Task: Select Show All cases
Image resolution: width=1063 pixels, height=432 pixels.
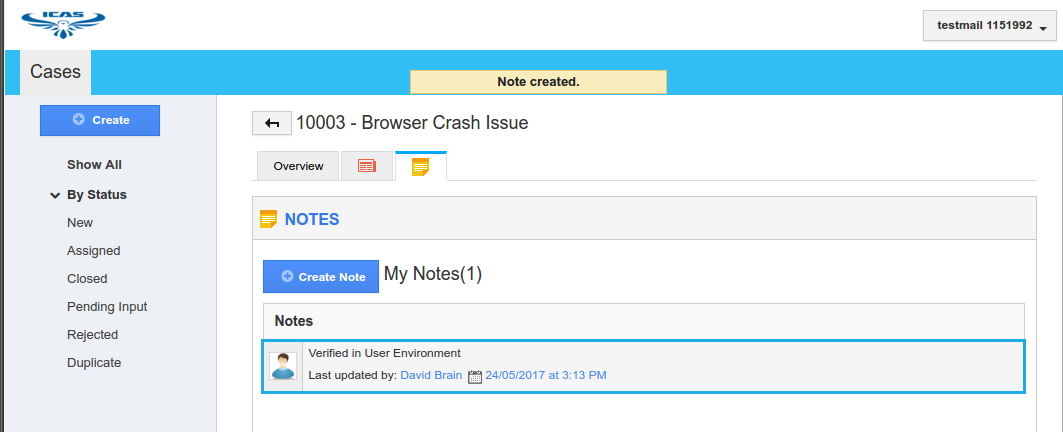Action: tap(94, 165)
